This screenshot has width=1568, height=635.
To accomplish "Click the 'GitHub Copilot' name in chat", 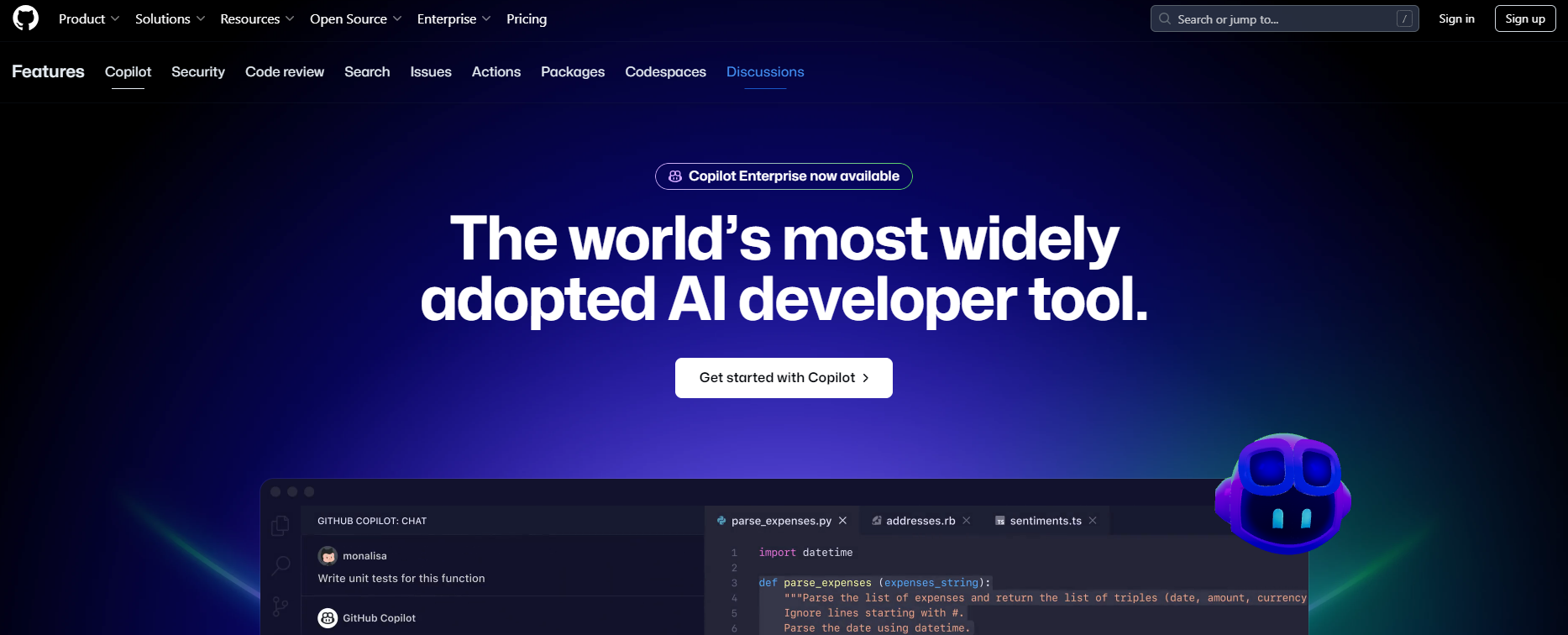I will tap(379, 618).
